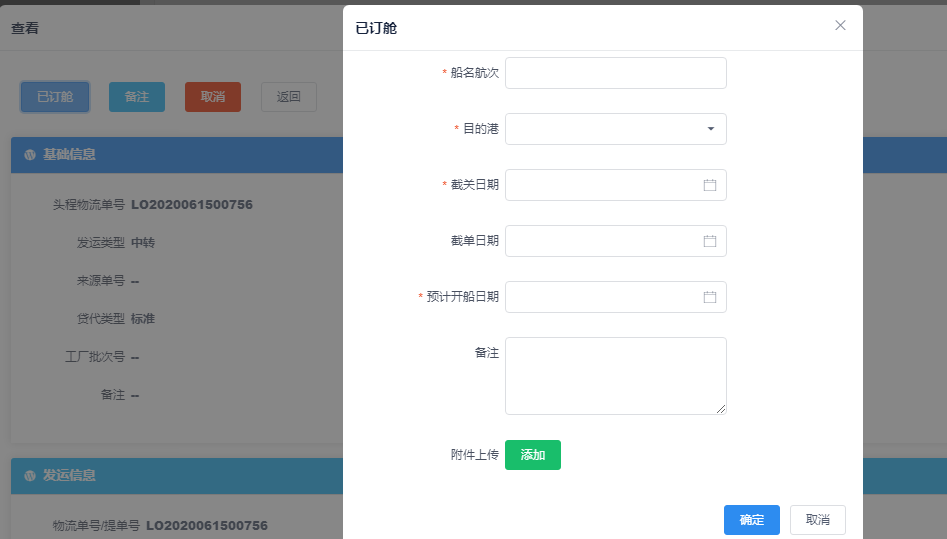This screenshot has height=539, width=947.
Task: Click the dialog 取消 button
Action: tap(818, 520)
